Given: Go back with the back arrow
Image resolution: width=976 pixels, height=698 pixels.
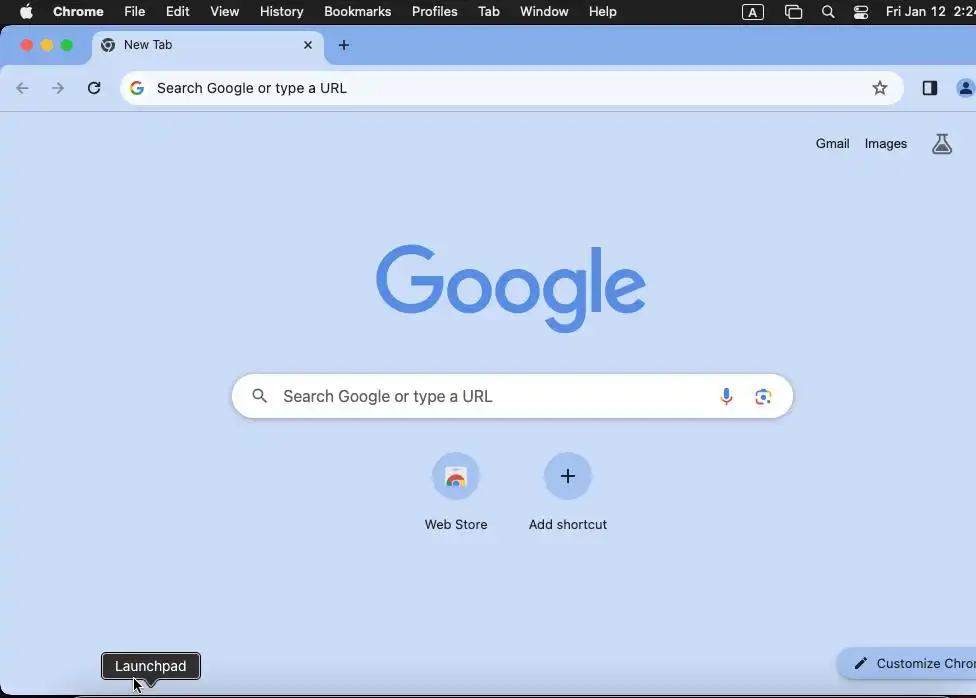Looking at the screenshot, I should tap(22, 88).
